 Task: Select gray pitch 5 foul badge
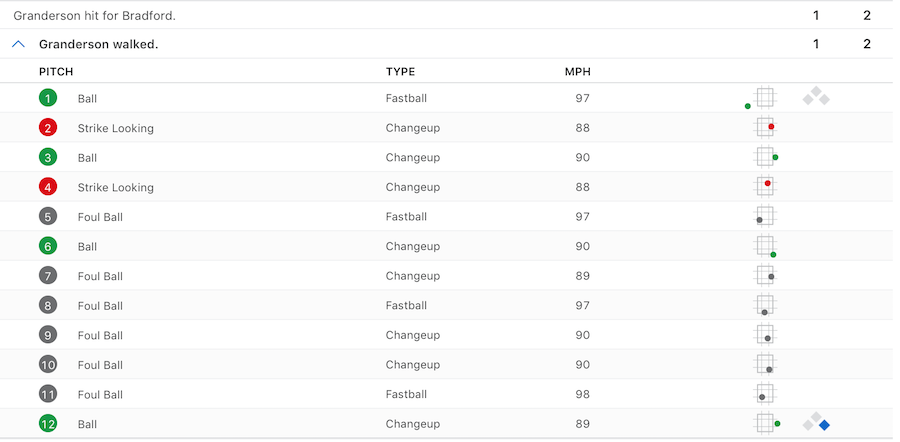[48, 216]
